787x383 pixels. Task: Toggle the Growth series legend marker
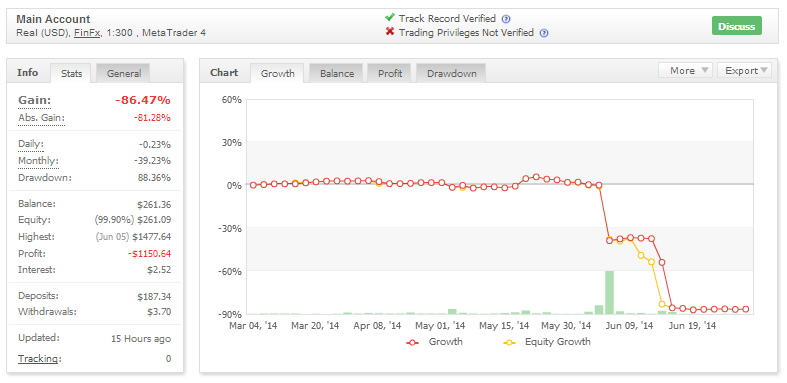[x=413, y=342]
